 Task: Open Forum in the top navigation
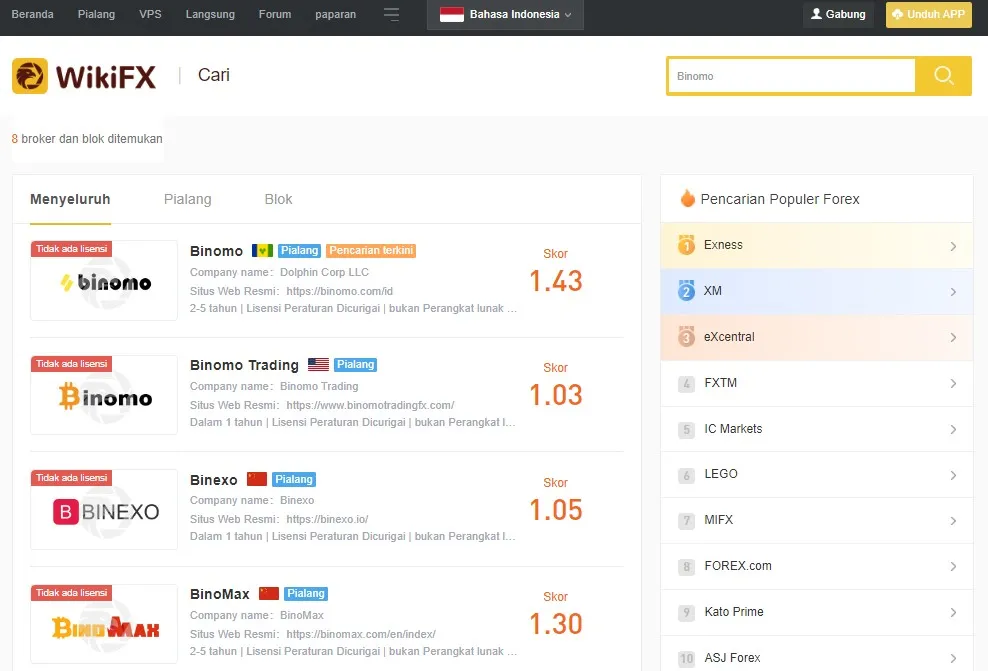pos(275,14)
